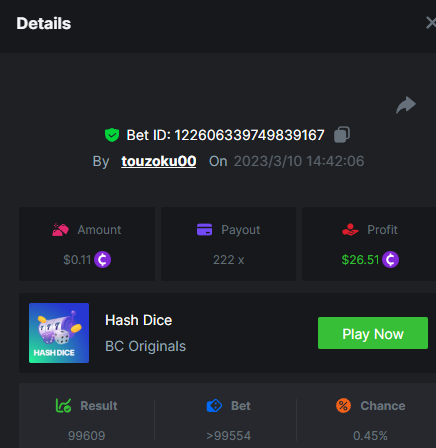
Task: Click the BC Originals provider label
Action: pos(145,346)
